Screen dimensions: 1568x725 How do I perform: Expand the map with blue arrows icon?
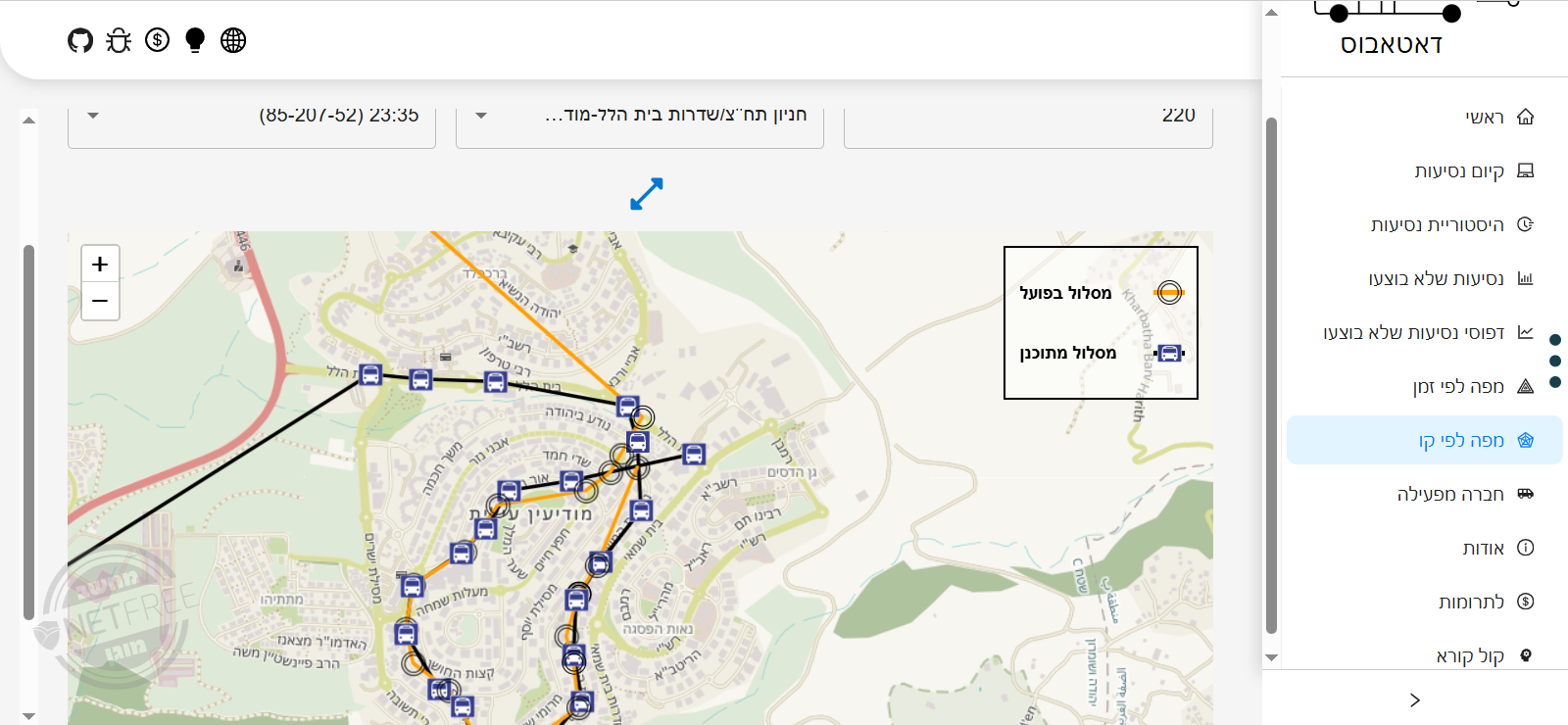pos(646,194)
